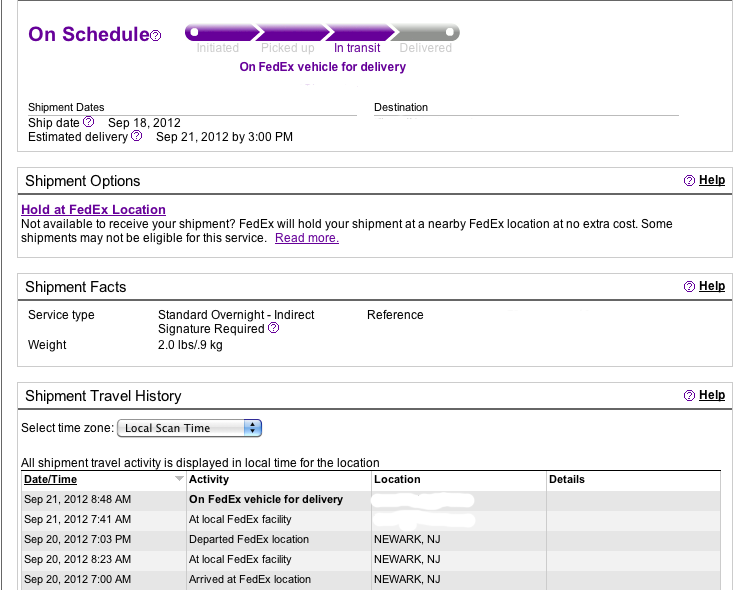
Task: Sort by Date/Time column header
Action: tap(50, 479)
